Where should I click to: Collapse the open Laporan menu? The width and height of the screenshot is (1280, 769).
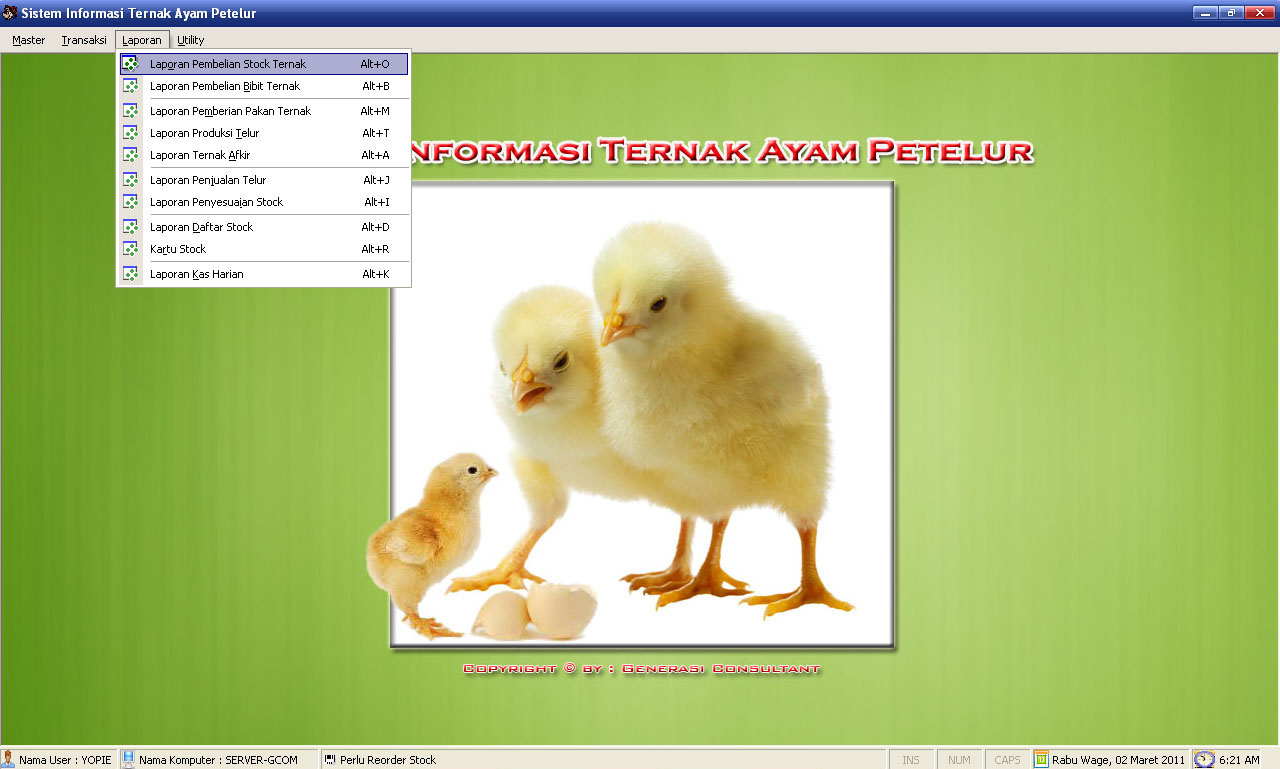(x=142, y=40)
